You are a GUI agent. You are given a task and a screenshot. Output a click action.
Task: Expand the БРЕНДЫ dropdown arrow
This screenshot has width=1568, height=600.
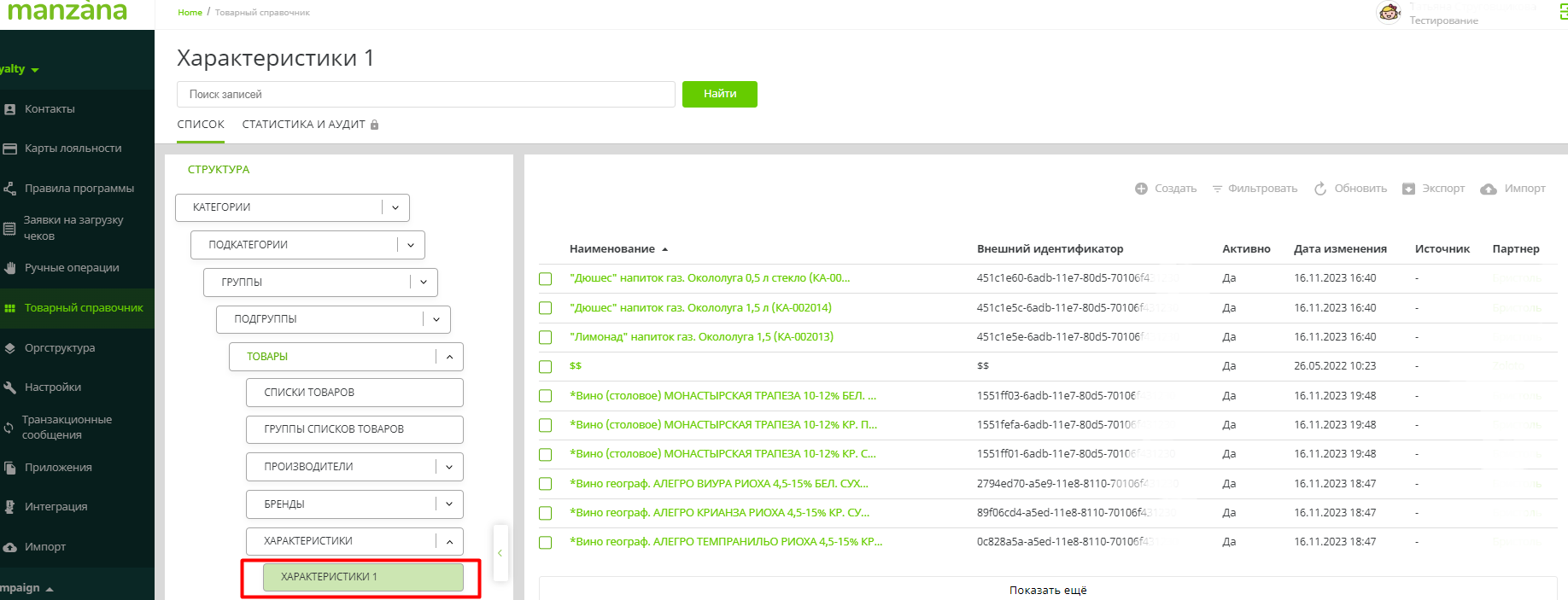click(x=449, y=504)
